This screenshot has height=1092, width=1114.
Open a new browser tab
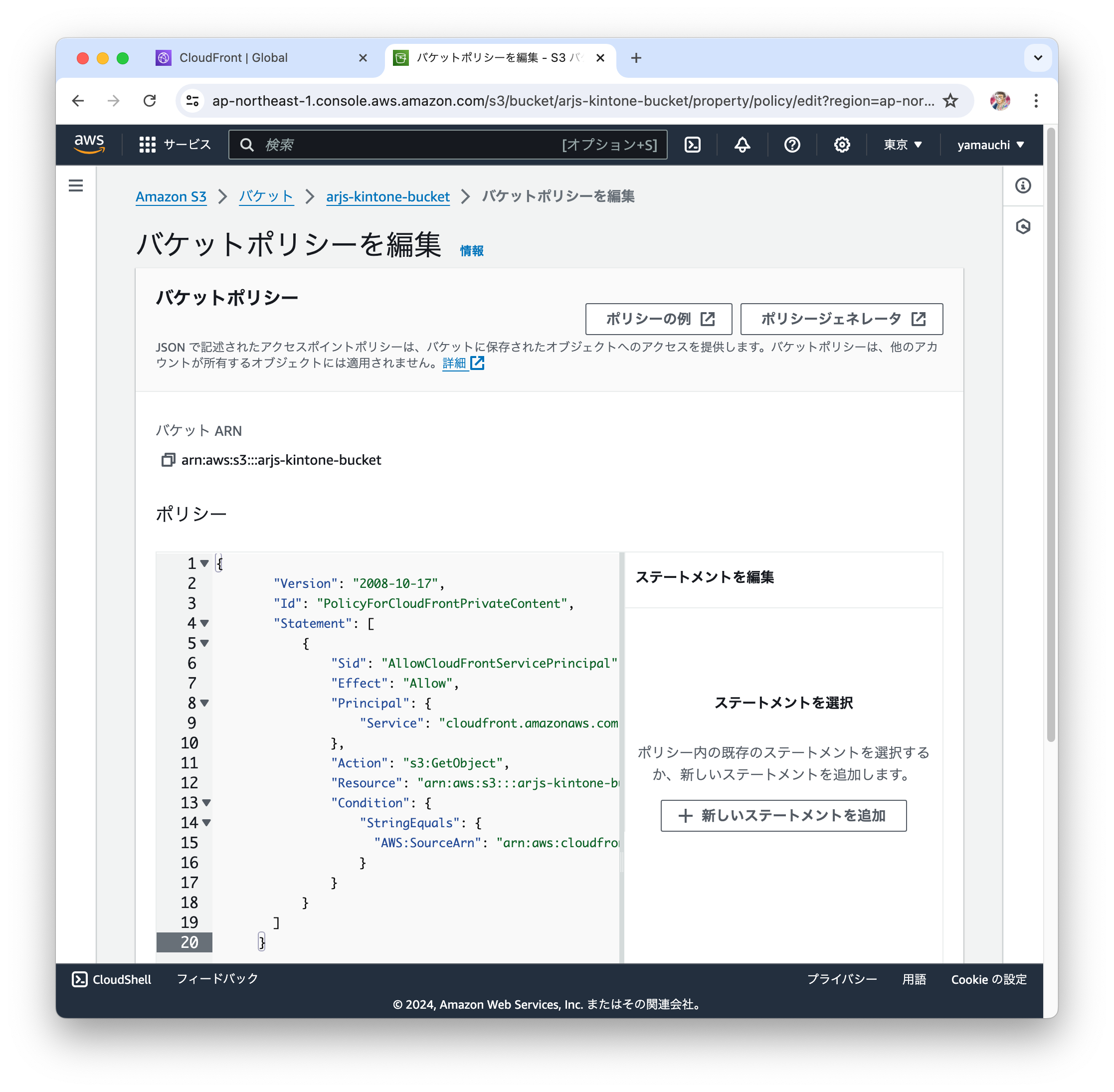(x=636, y=58)
